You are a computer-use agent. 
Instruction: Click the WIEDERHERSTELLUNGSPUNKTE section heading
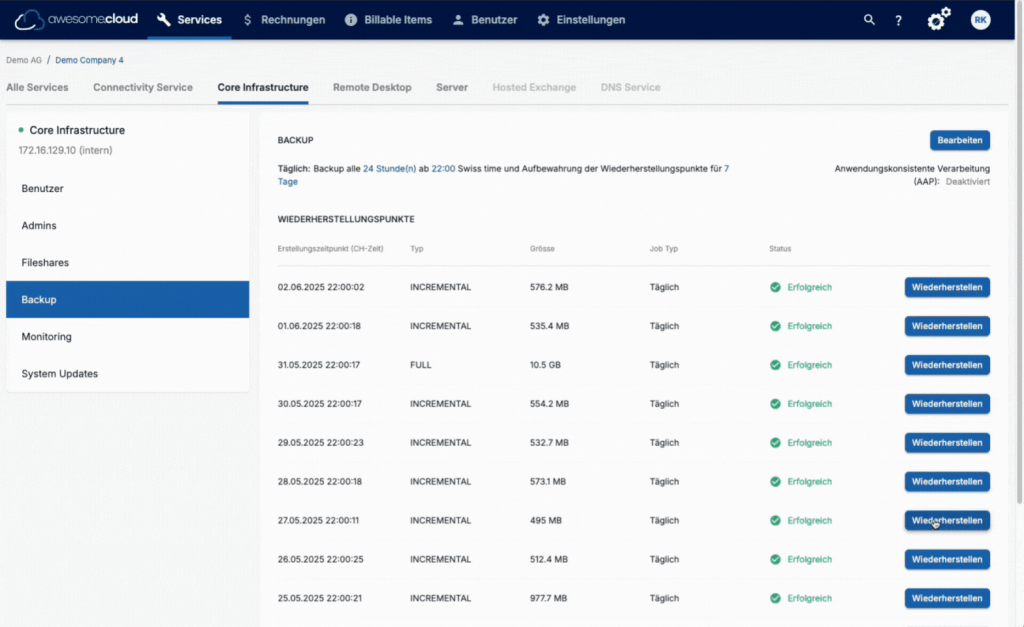click(346, 219)
